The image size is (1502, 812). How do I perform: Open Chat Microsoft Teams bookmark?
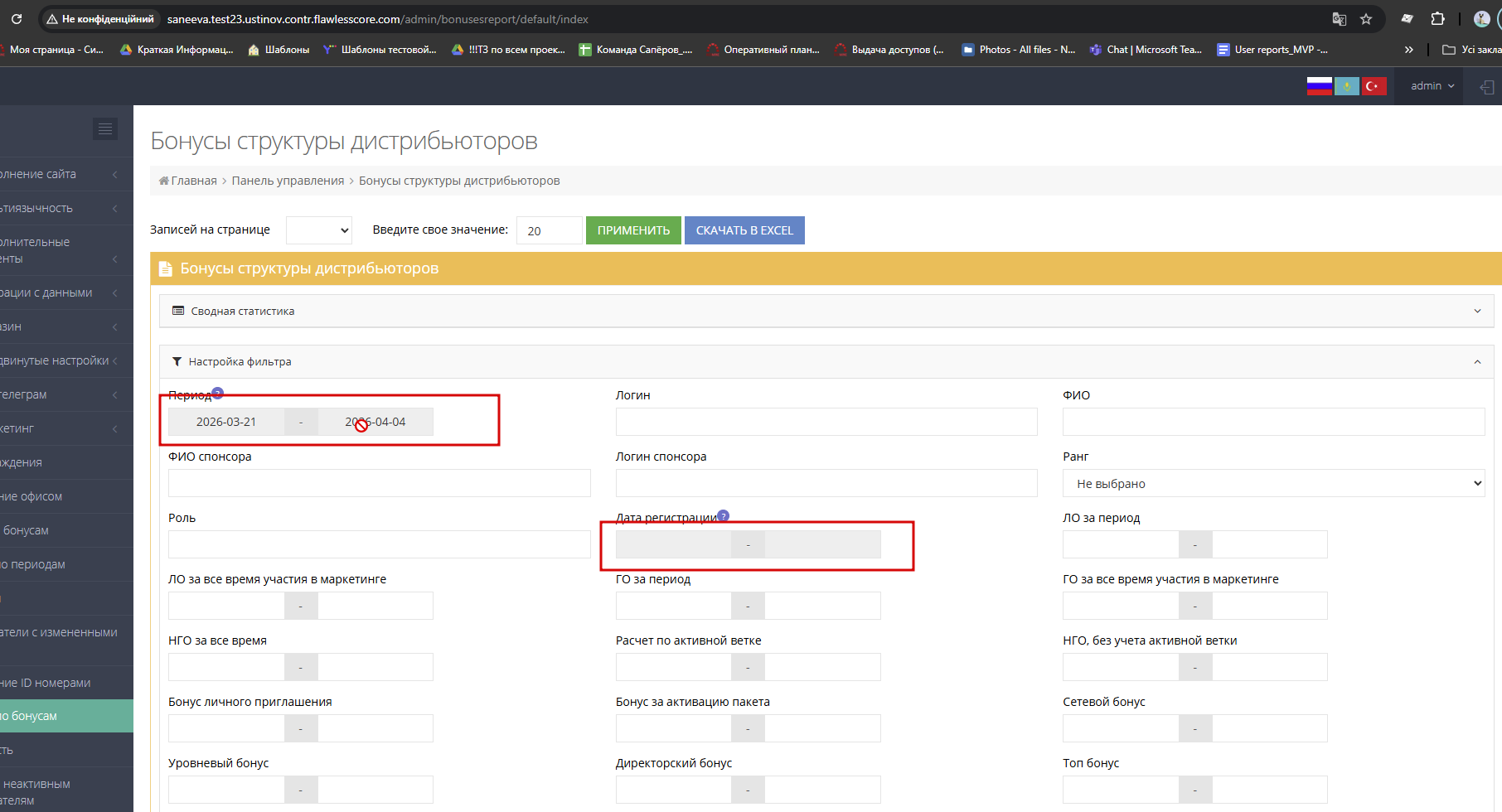pos(1146,50)
